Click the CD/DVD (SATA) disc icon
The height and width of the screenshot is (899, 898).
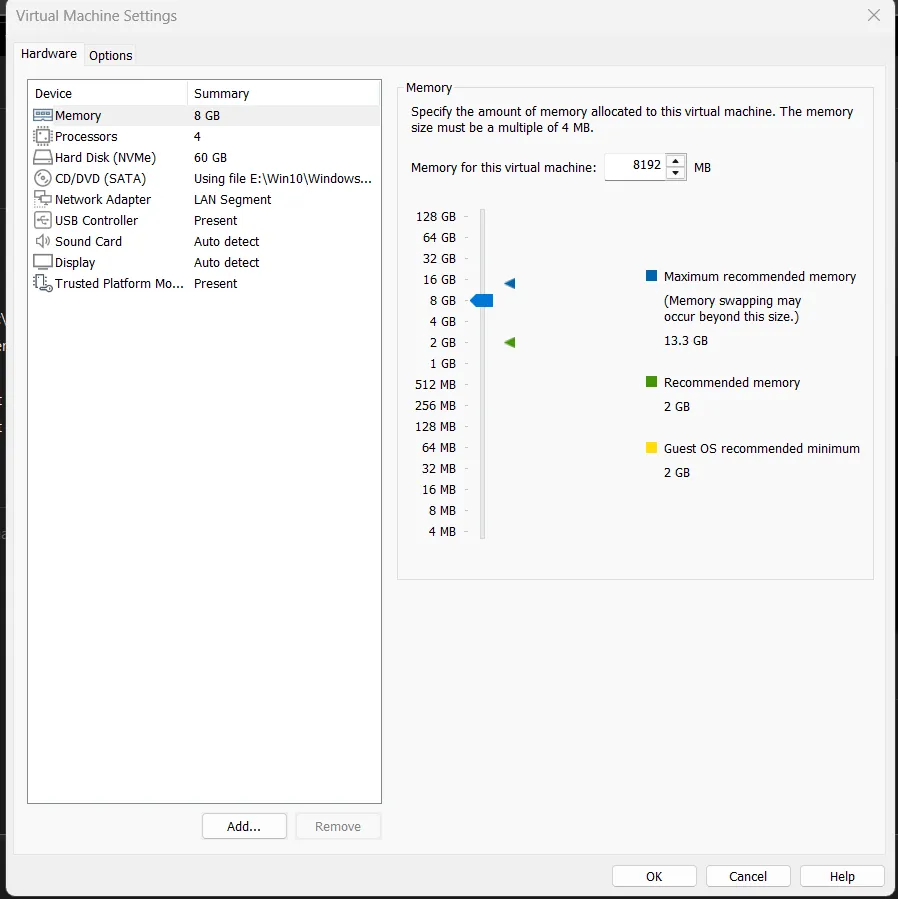click(42, 178)
